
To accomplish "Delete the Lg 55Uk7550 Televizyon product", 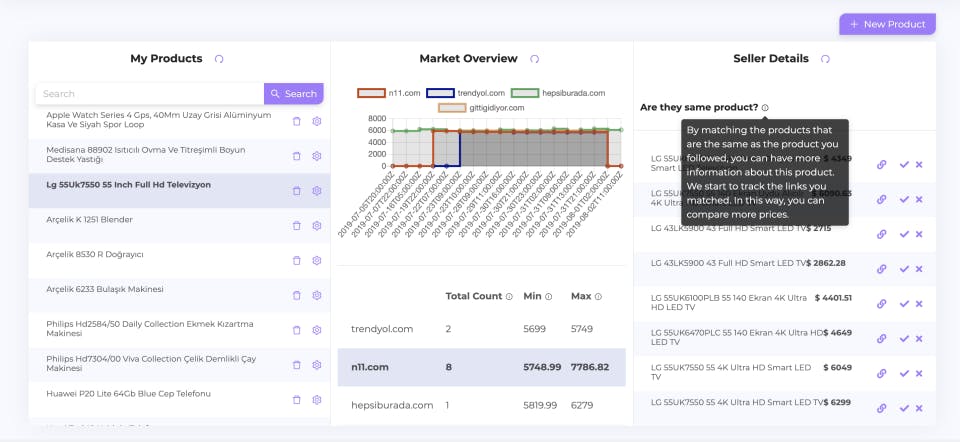I will [297, 191].
